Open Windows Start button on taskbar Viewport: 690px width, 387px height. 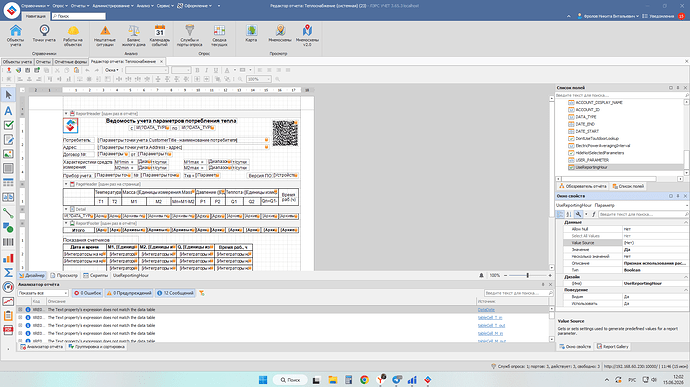pyautogui.click(x=263, y=380)
